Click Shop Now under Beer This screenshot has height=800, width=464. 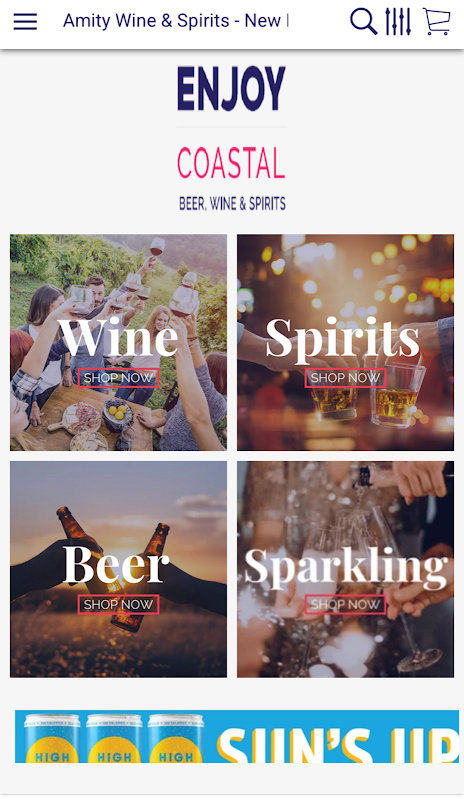(x=118, y=605)
